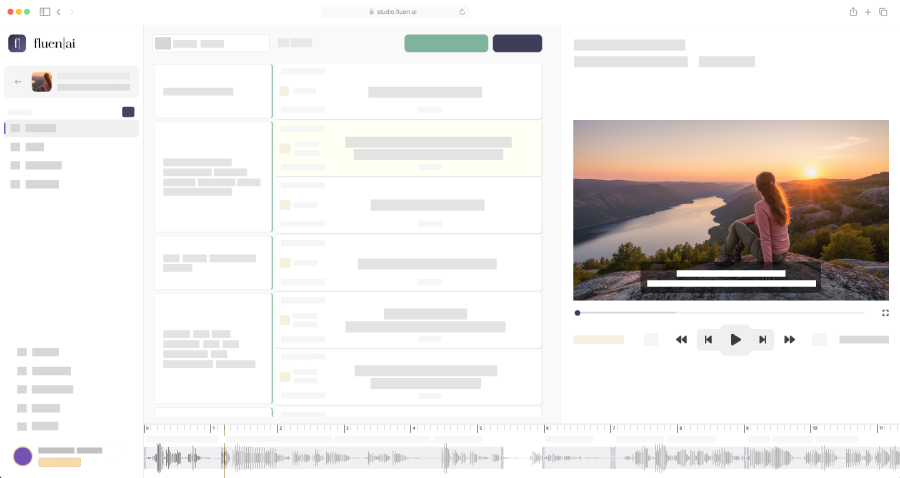Image resolution: width=900 pixels, height=478 pixels.
Task: Click the pale yellow label left of playback controls
Action: click(x=598, y=340)
